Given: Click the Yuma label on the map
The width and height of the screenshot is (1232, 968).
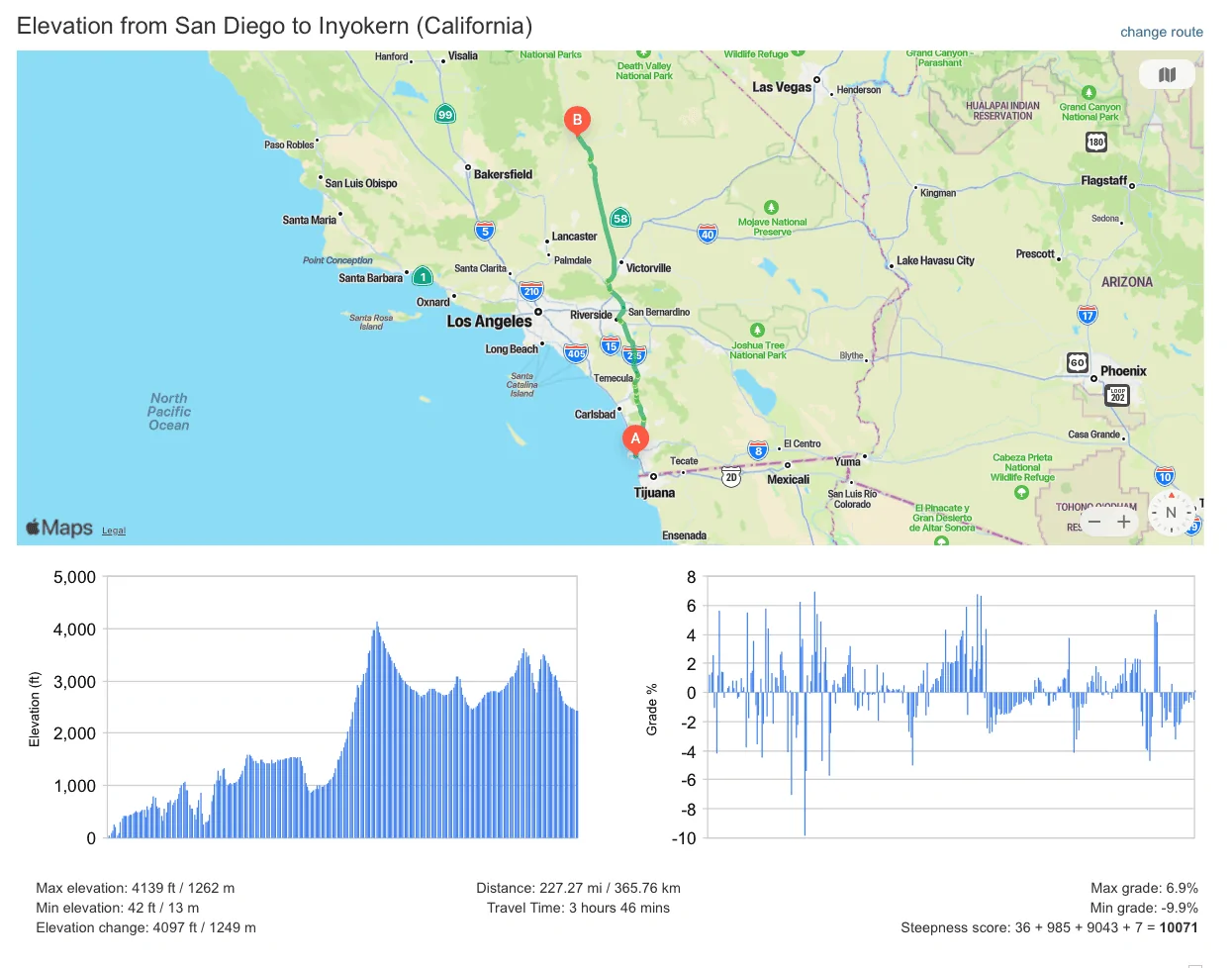Looking at the screenshot, I should pyautogui.click(x=847, y=462).
